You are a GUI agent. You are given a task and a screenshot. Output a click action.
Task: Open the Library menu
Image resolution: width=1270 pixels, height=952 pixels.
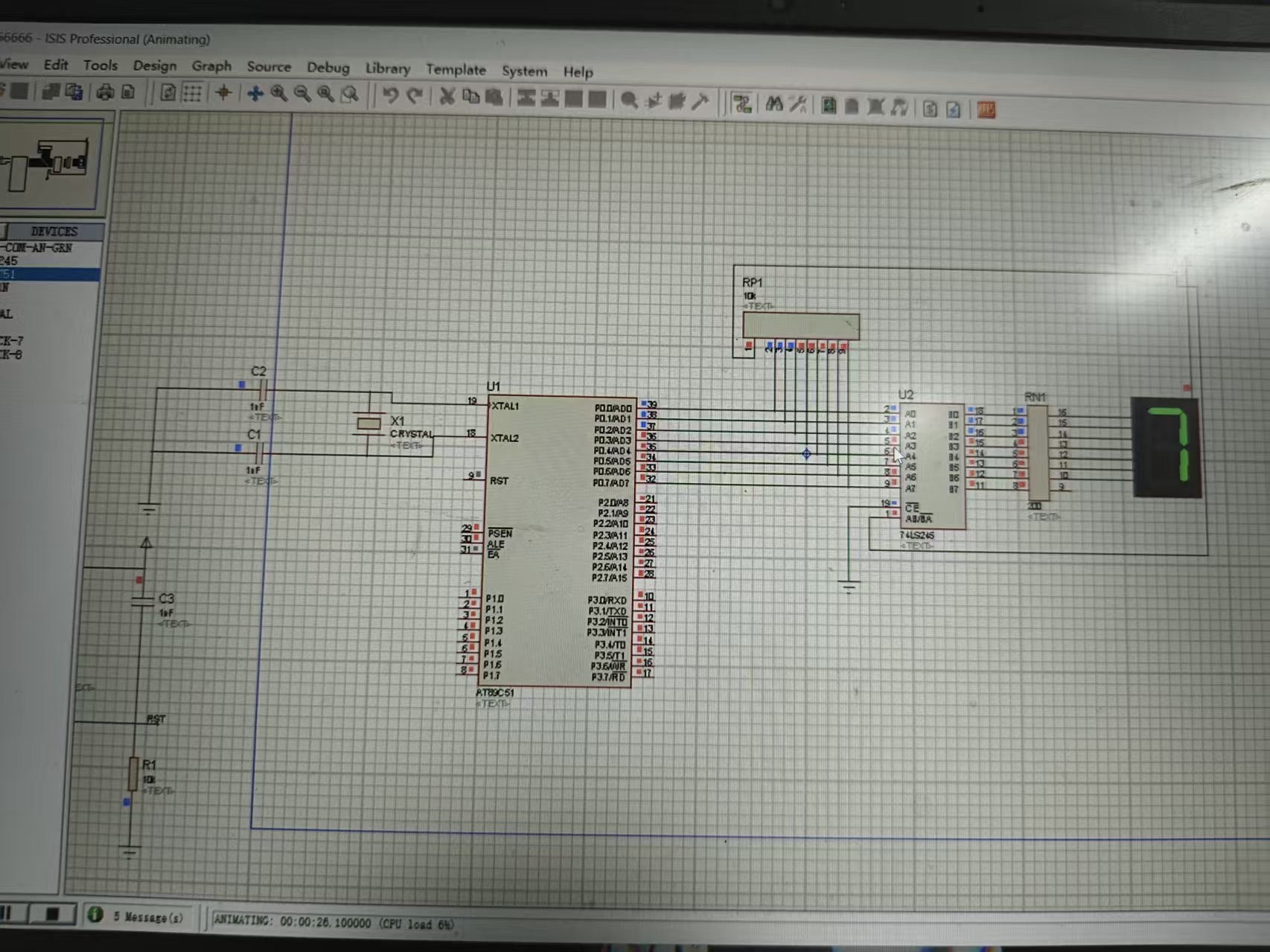(x=387, y=68)
